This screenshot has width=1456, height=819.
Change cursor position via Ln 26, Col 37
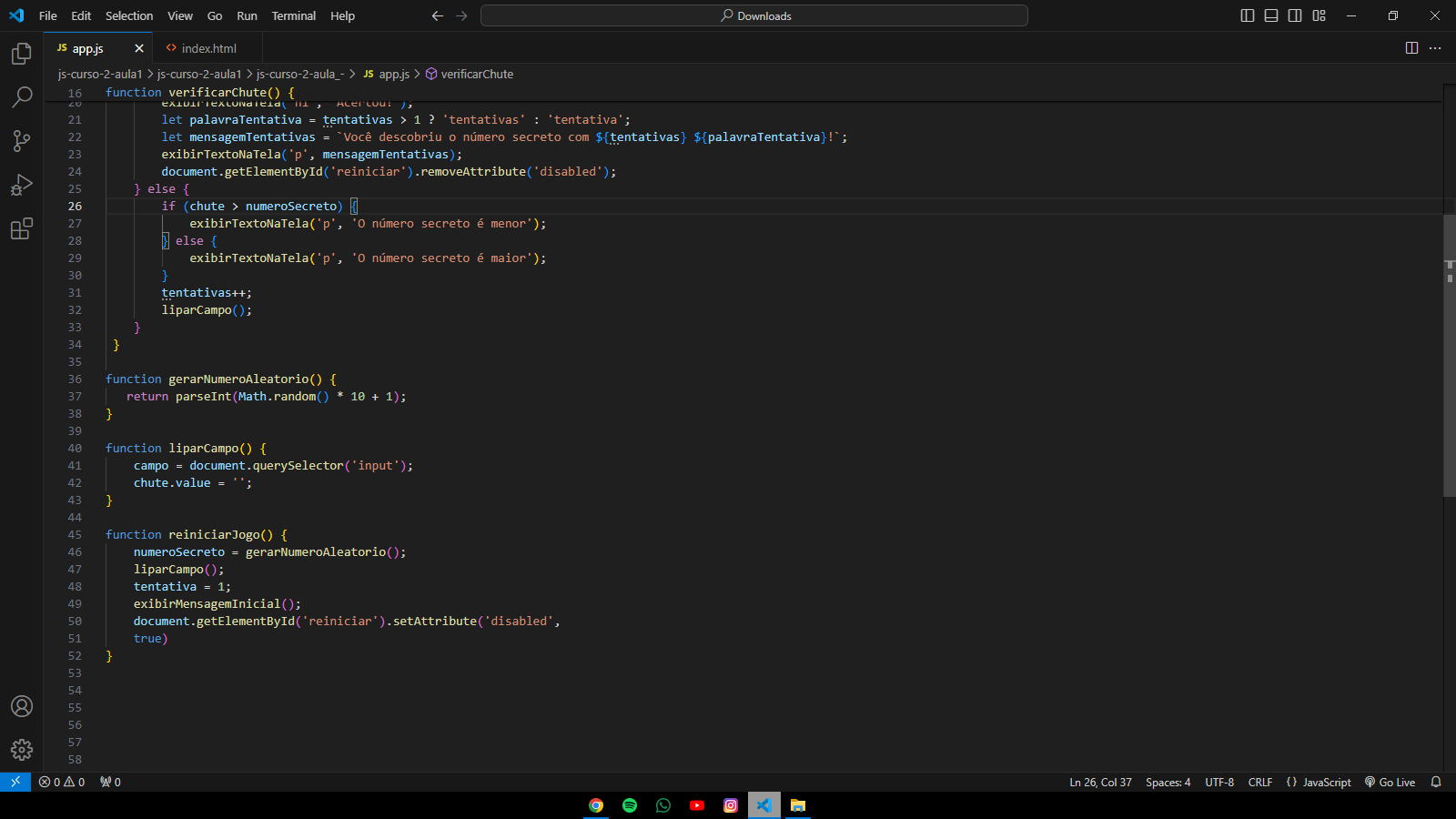(1100, 782)
